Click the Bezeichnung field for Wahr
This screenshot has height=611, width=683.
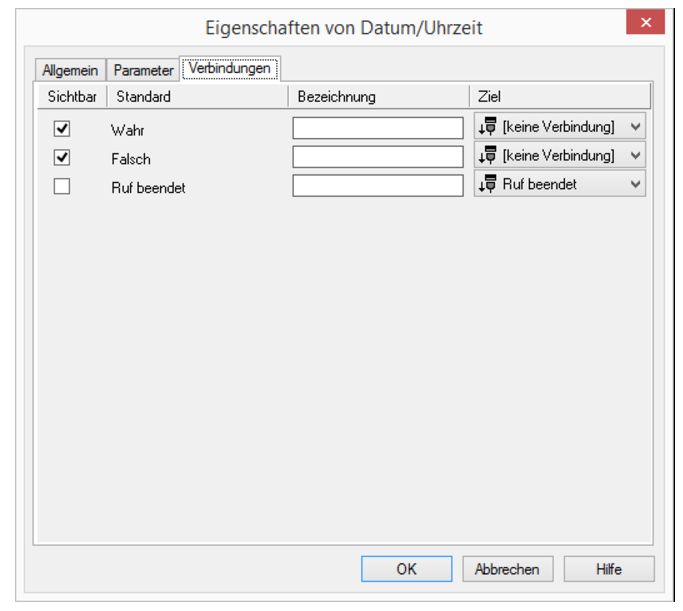click(x=378, y=128)
